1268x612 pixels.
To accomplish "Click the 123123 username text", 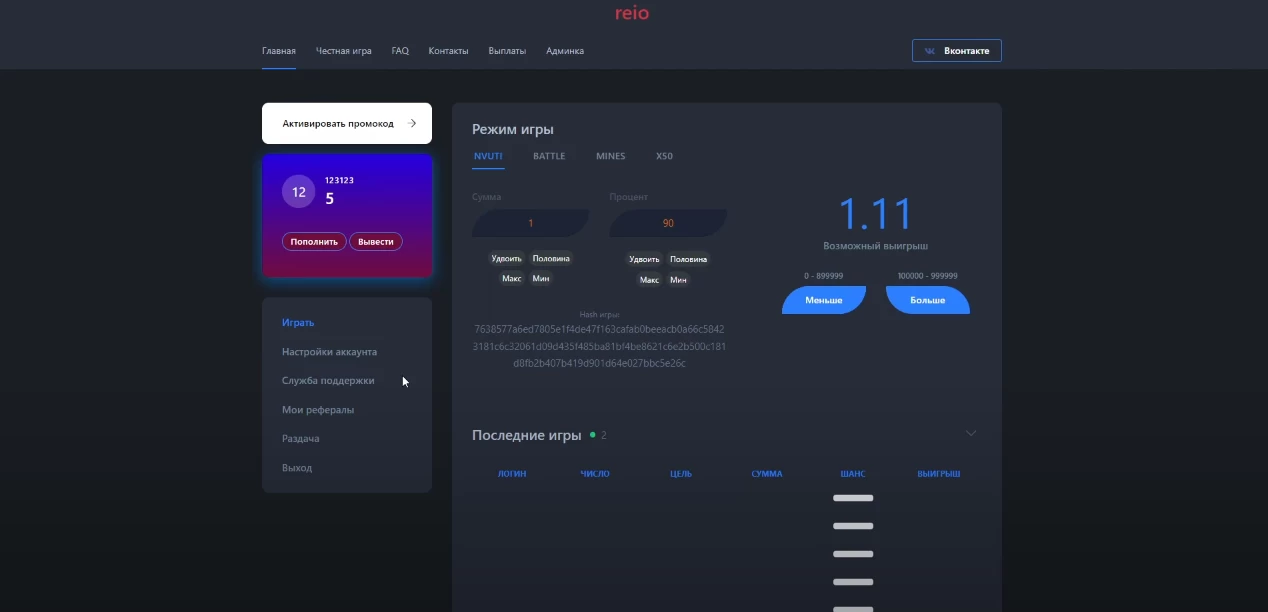I will [x=339, y=180].
